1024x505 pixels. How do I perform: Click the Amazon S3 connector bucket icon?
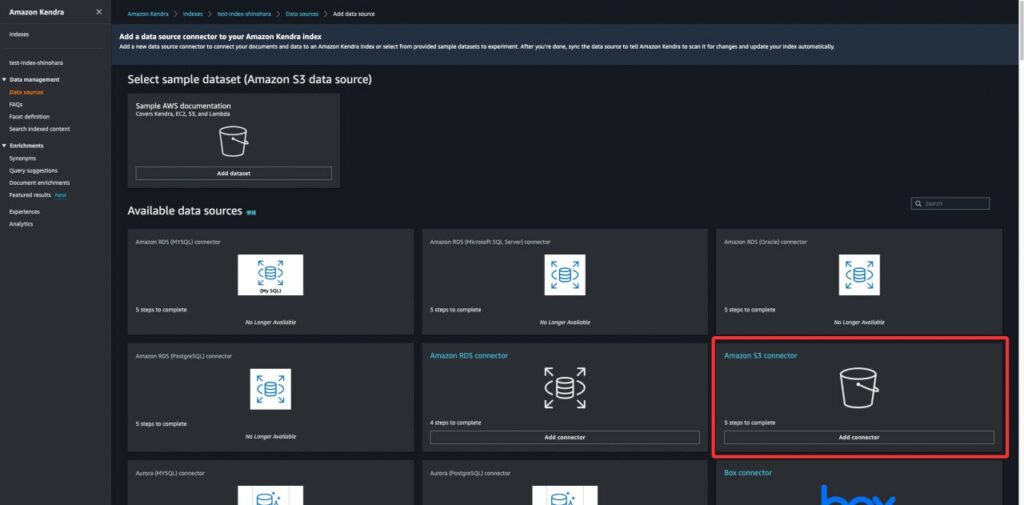tap(858, 388)
